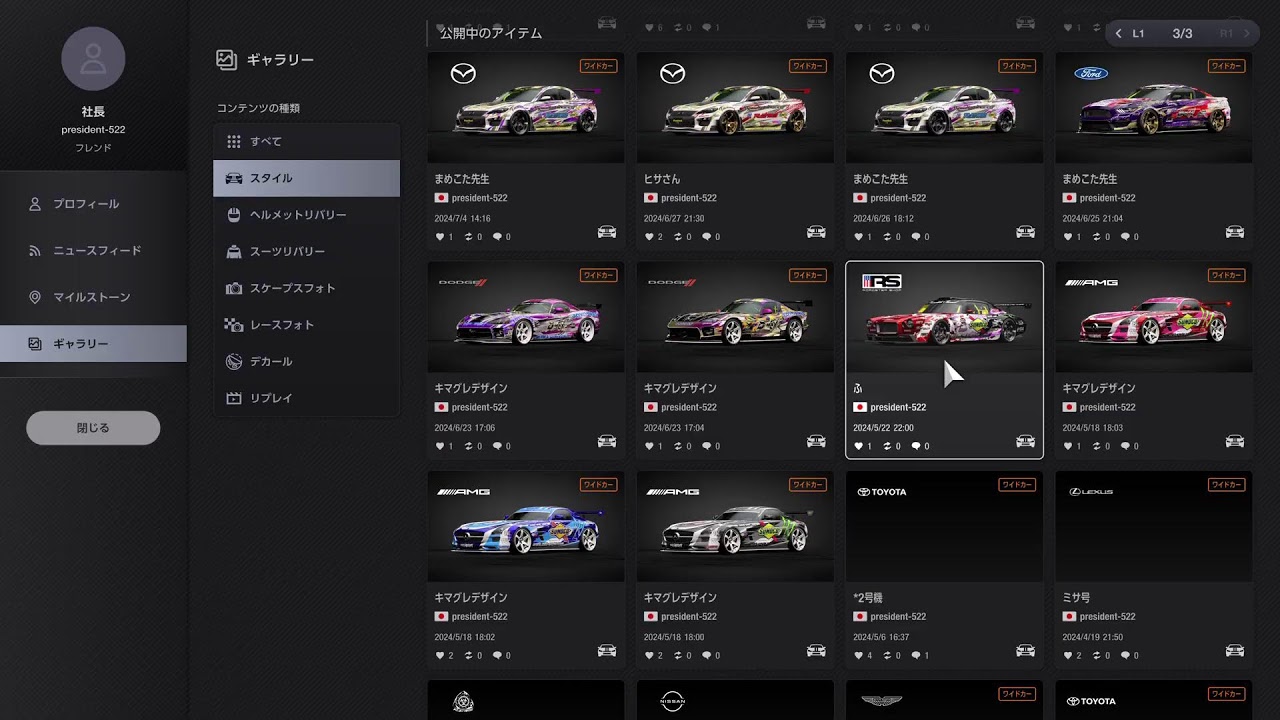The width and height of the screenshot is (1280, 720).
Task: Open Dodge car thumbnail dated 2024/6/23 17:04
Action: click(x=735, y=318)
